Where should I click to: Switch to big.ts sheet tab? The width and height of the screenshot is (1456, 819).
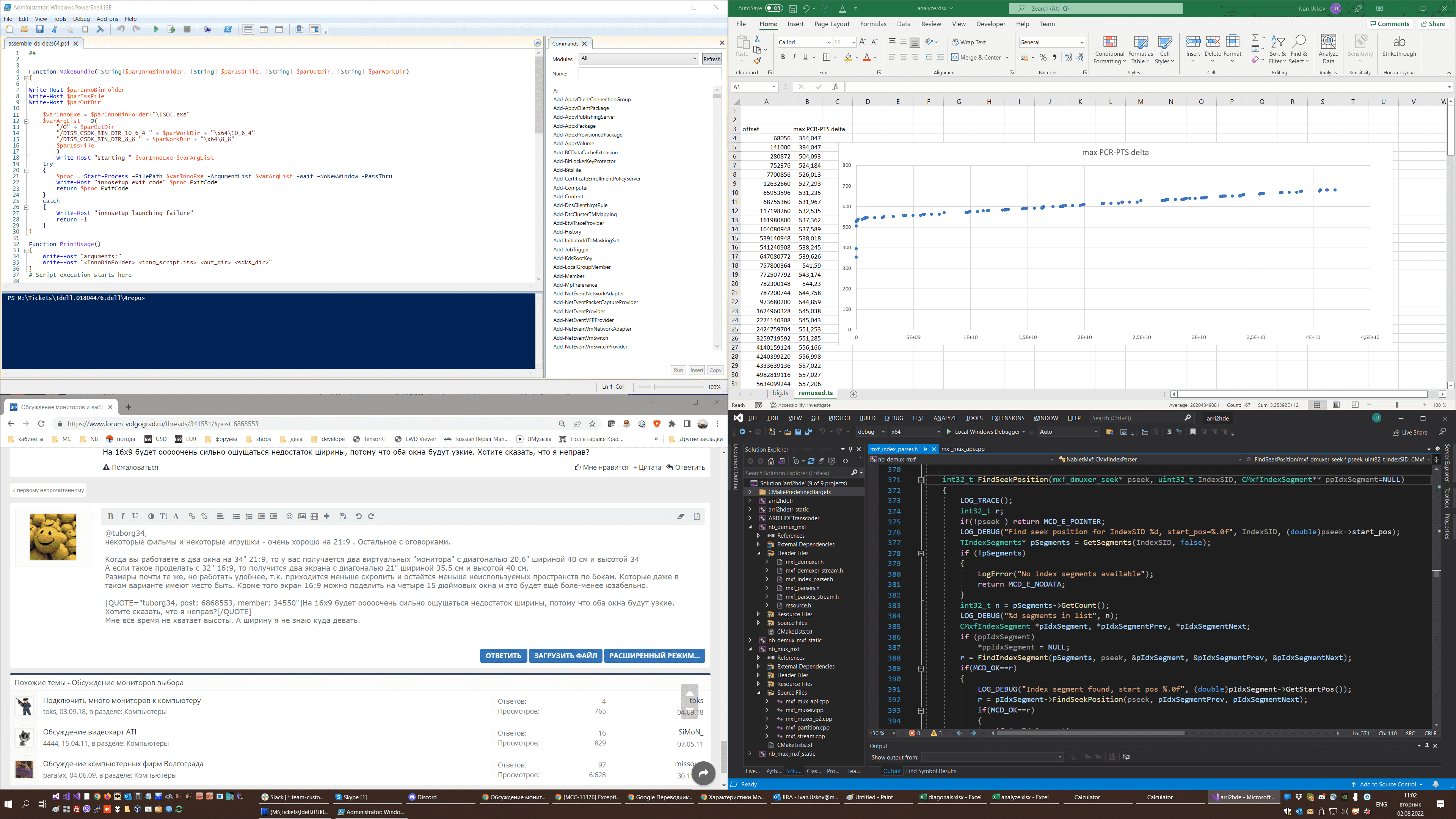[780, 394]
